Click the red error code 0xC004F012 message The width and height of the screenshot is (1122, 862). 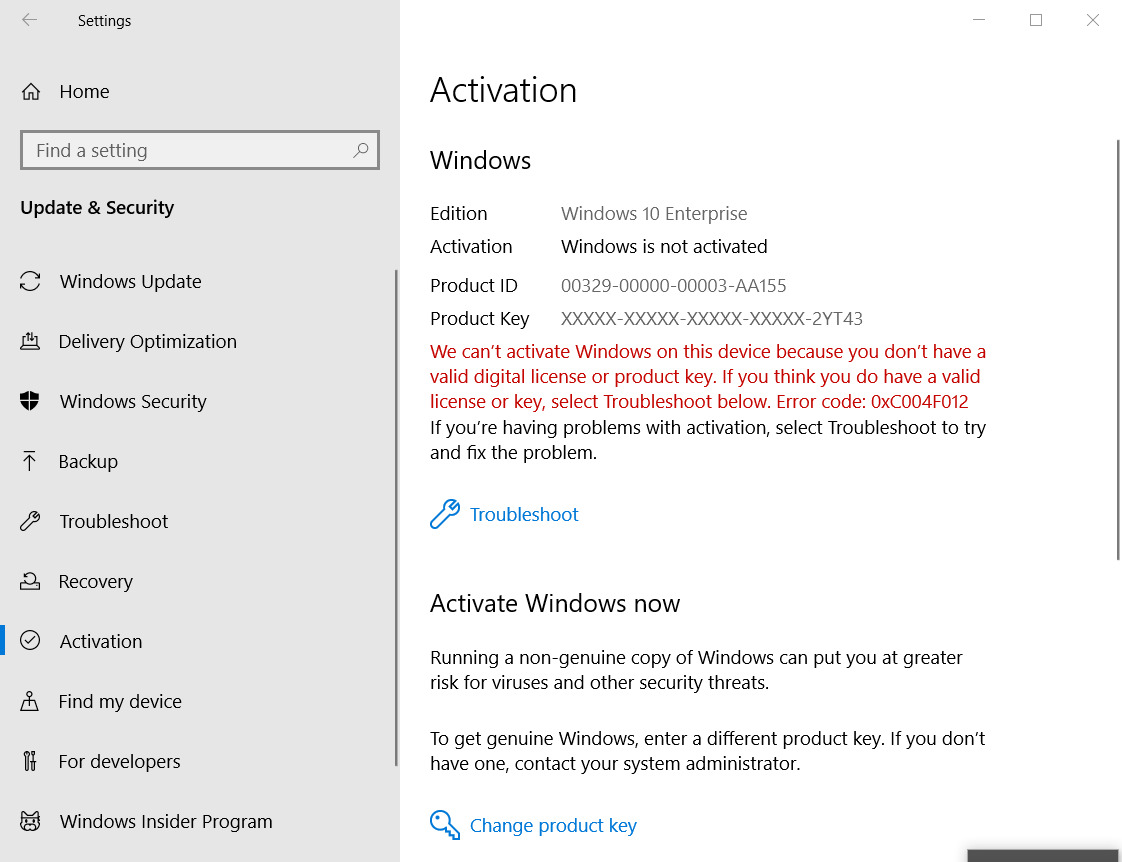tap(708, 376)
